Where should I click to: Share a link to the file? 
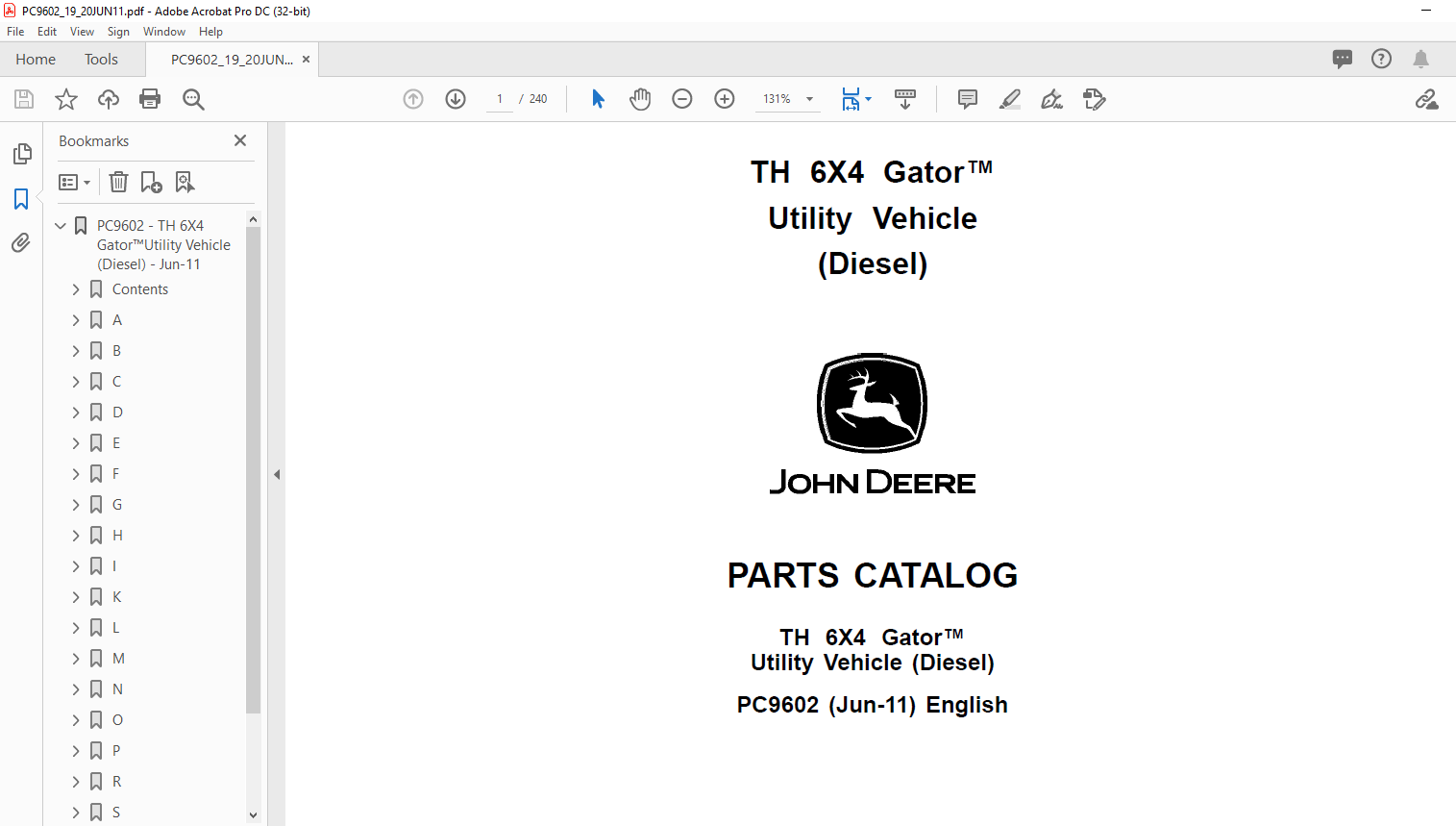tap(1426, 99)
